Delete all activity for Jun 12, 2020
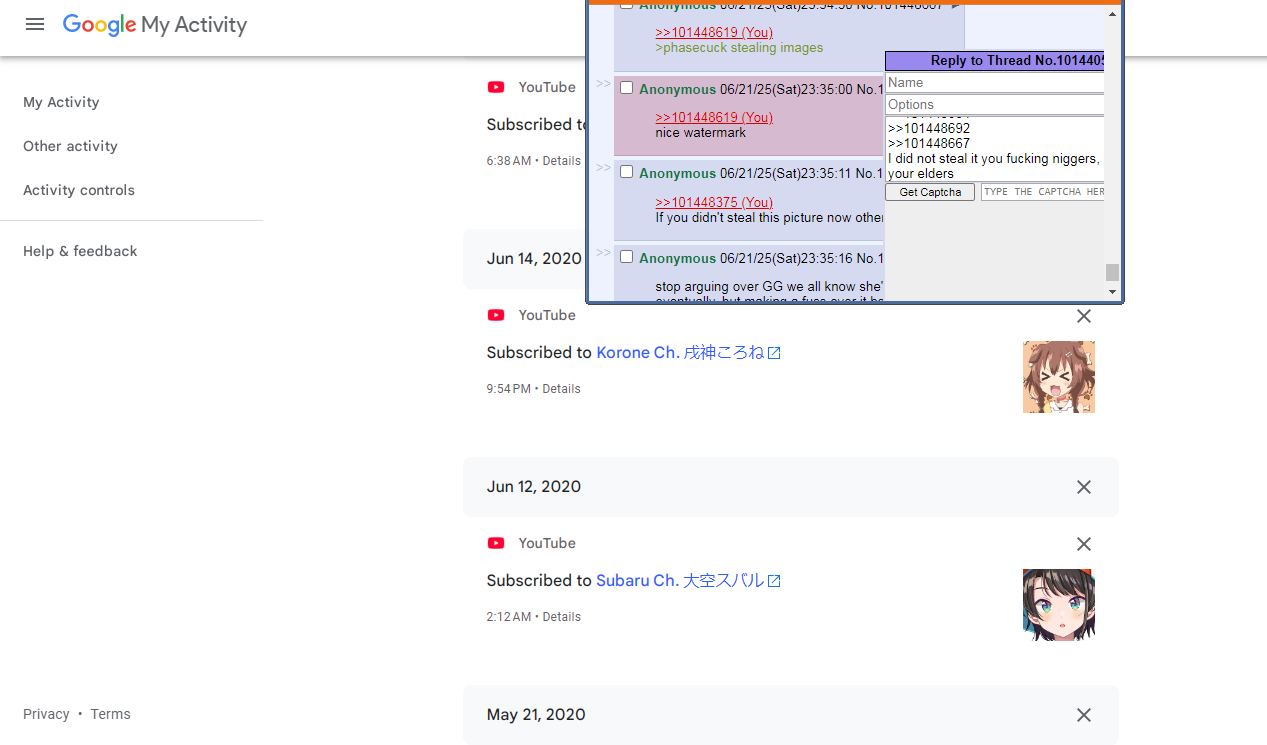 (1084, 487)
